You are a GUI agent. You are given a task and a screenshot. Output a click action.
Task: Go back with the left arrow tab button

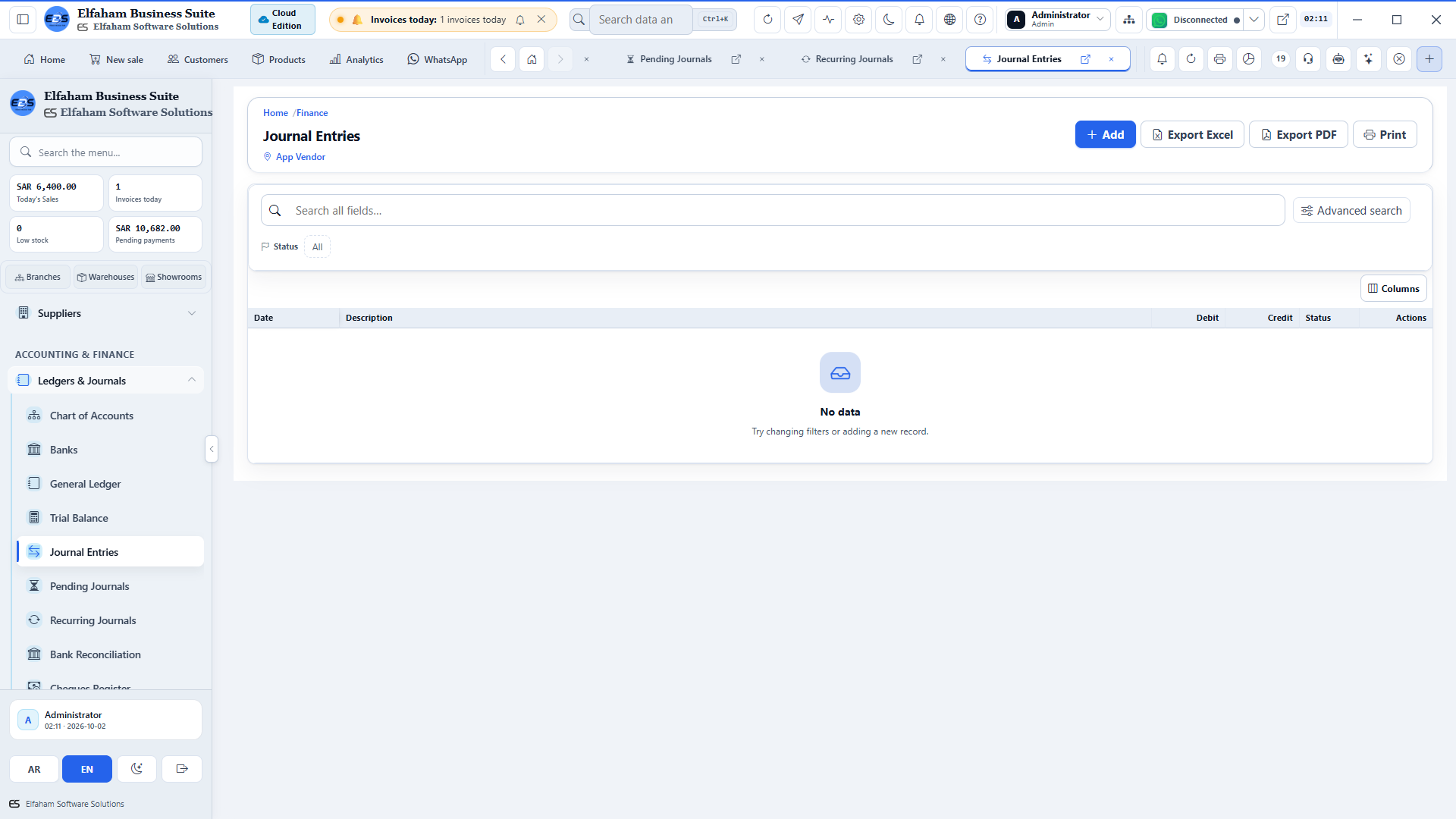[503, 58]
